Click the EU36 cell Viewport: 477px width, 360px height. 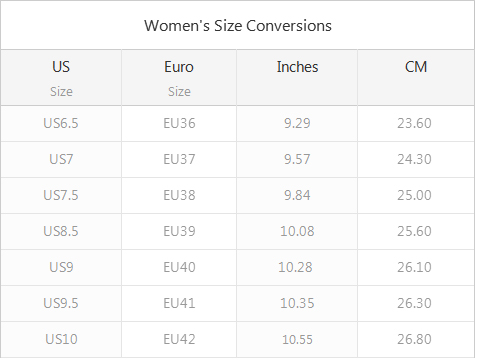[x=179, y=123]
